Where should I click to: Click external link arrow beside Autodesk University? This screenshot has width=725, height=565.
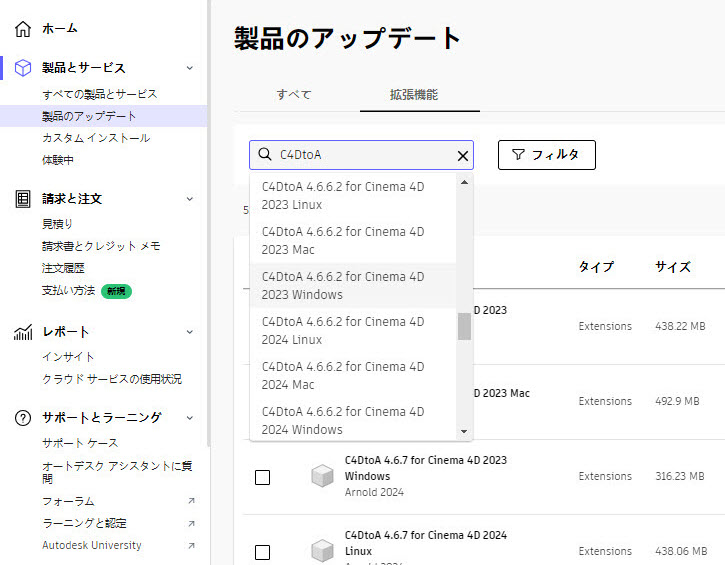tap(191, 546)
